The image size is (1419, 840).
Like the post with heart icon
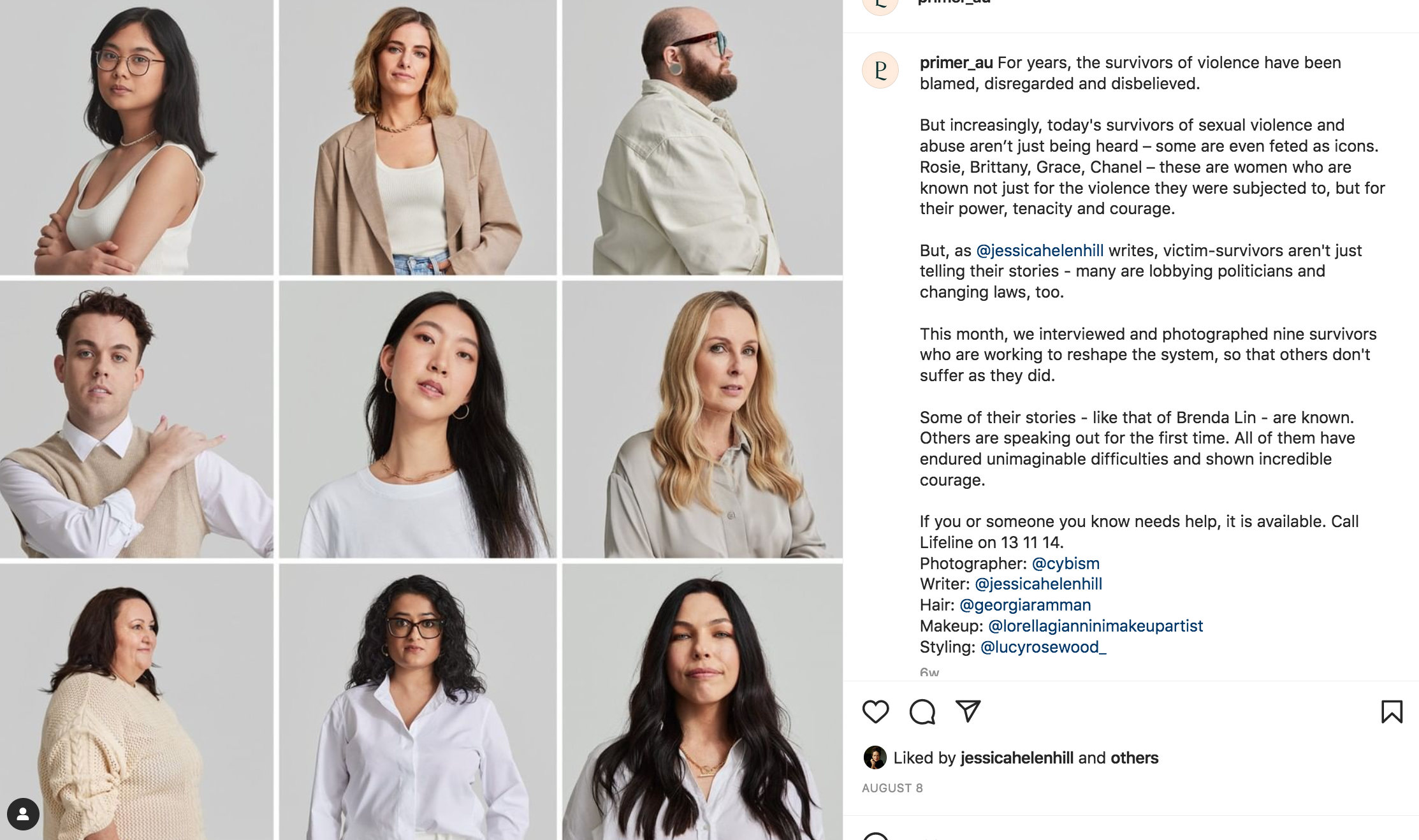pyautogui.click(x=875, y=712)
